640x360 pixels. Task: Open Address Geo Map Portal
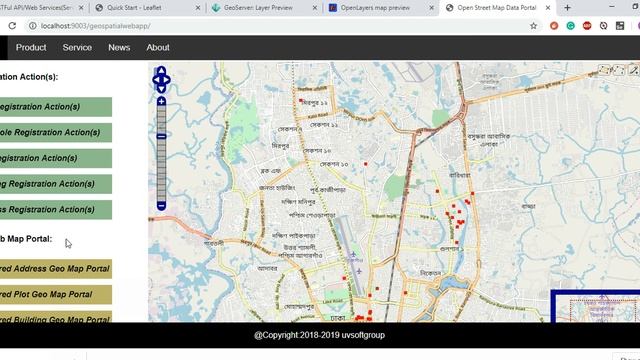tap(56, 269)
